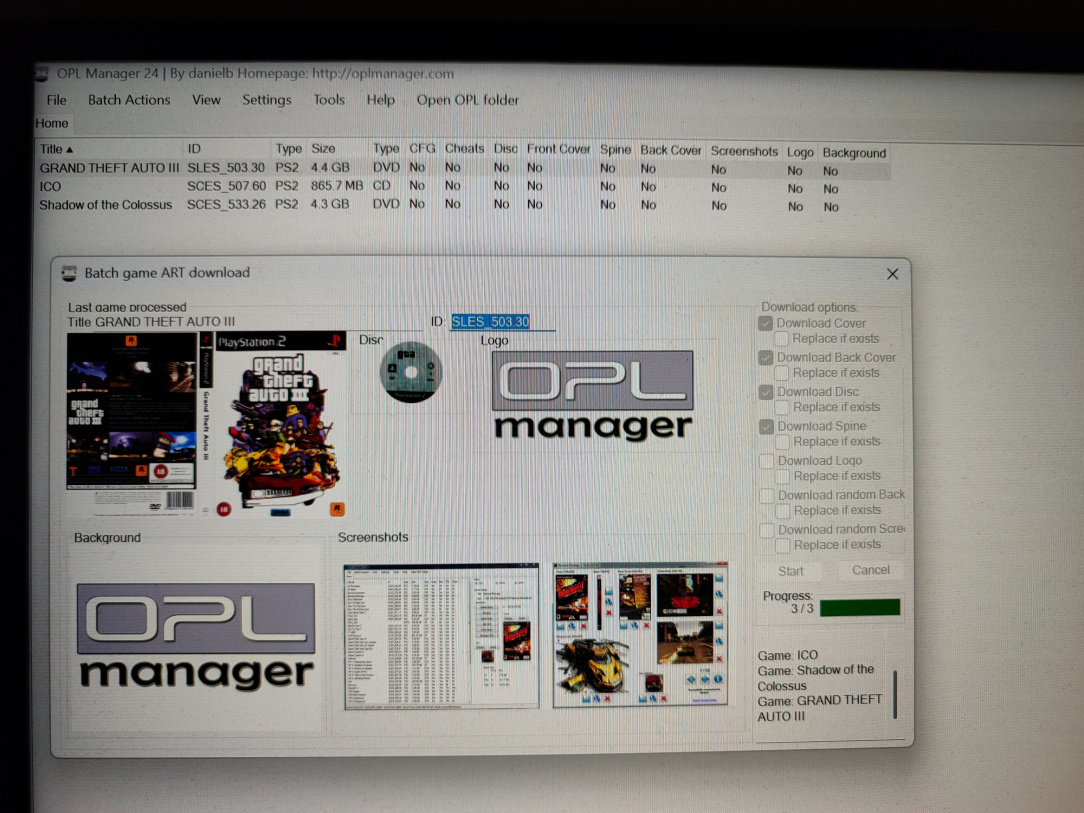Click the Screenshots column header
Image resolution: width=1084 pixels, height=813 pixels.
[744, 151]
